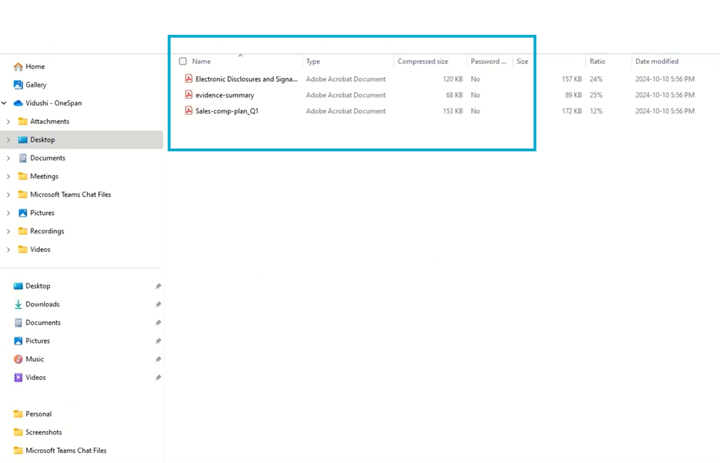Open the Gallery icon in sidebar
The height and width of the screenshot is (463, 720).
point(18,85)
